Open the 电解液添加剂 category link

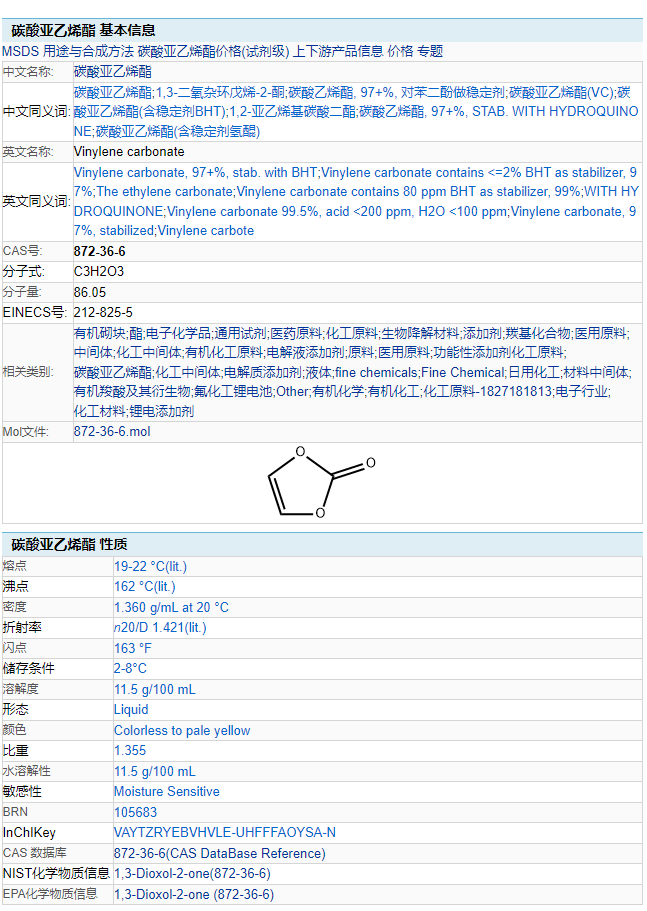tap(305, 353)
